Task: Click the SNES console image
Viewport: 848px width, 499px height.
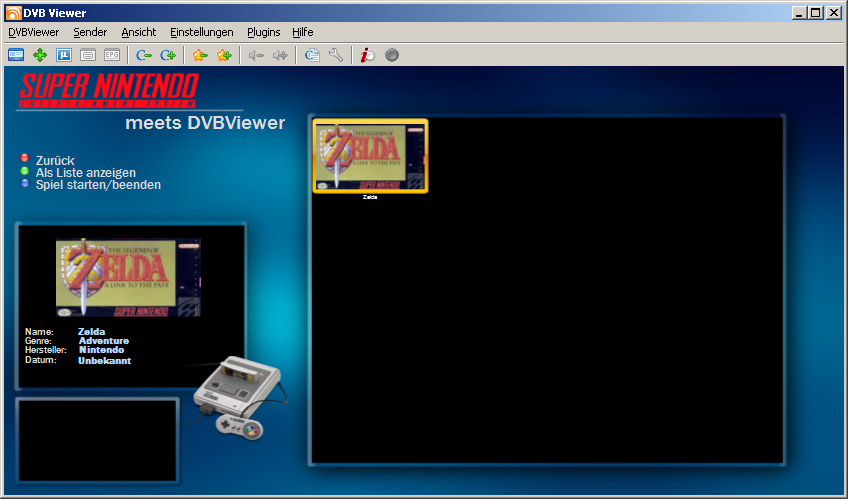Action: [239, 396]
